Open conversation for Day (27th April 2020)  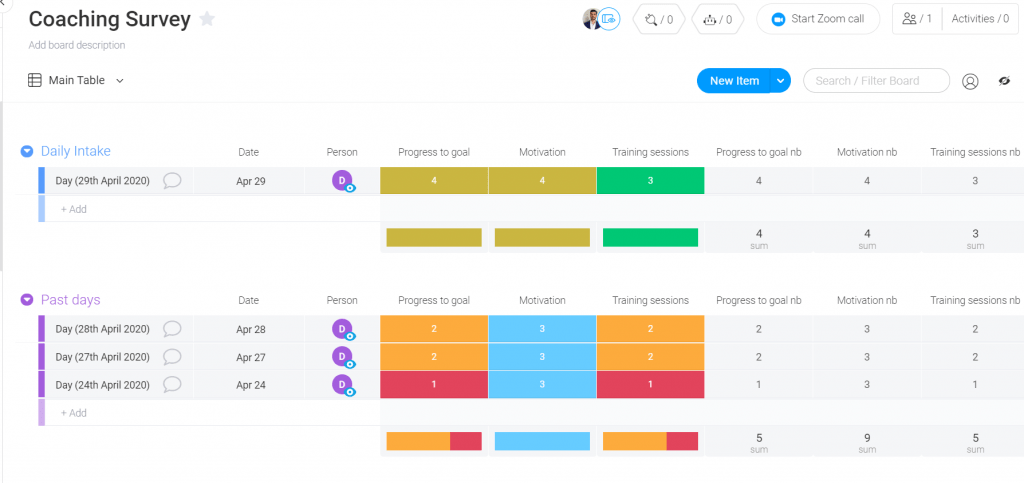172,357
